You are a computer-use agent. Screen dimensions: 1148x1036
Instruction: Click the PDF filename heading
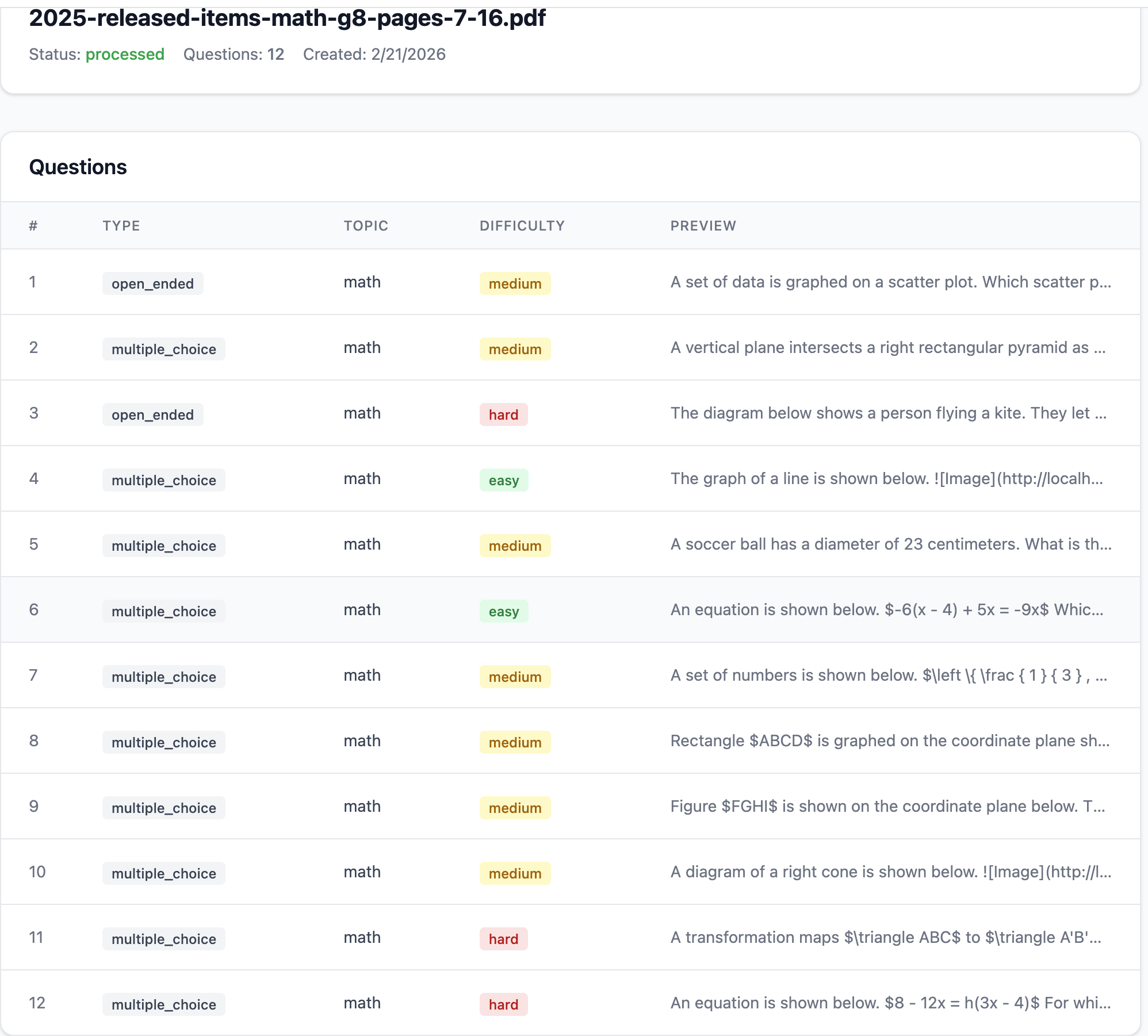point(287,18)
